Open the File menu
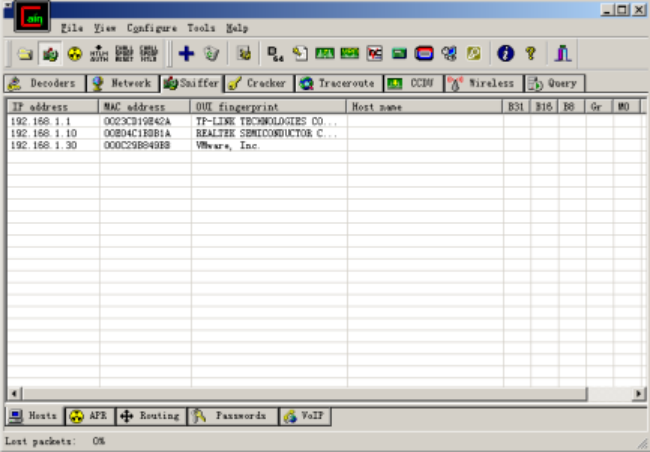This screenshot has width=650, height=452. [72, 28]
